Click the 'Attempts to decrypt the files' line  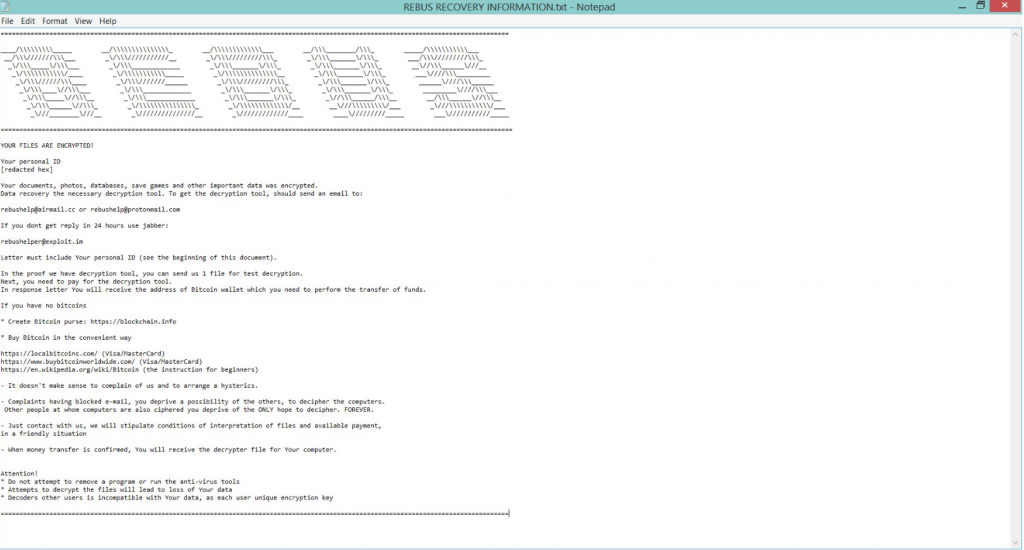click(116, 489)
